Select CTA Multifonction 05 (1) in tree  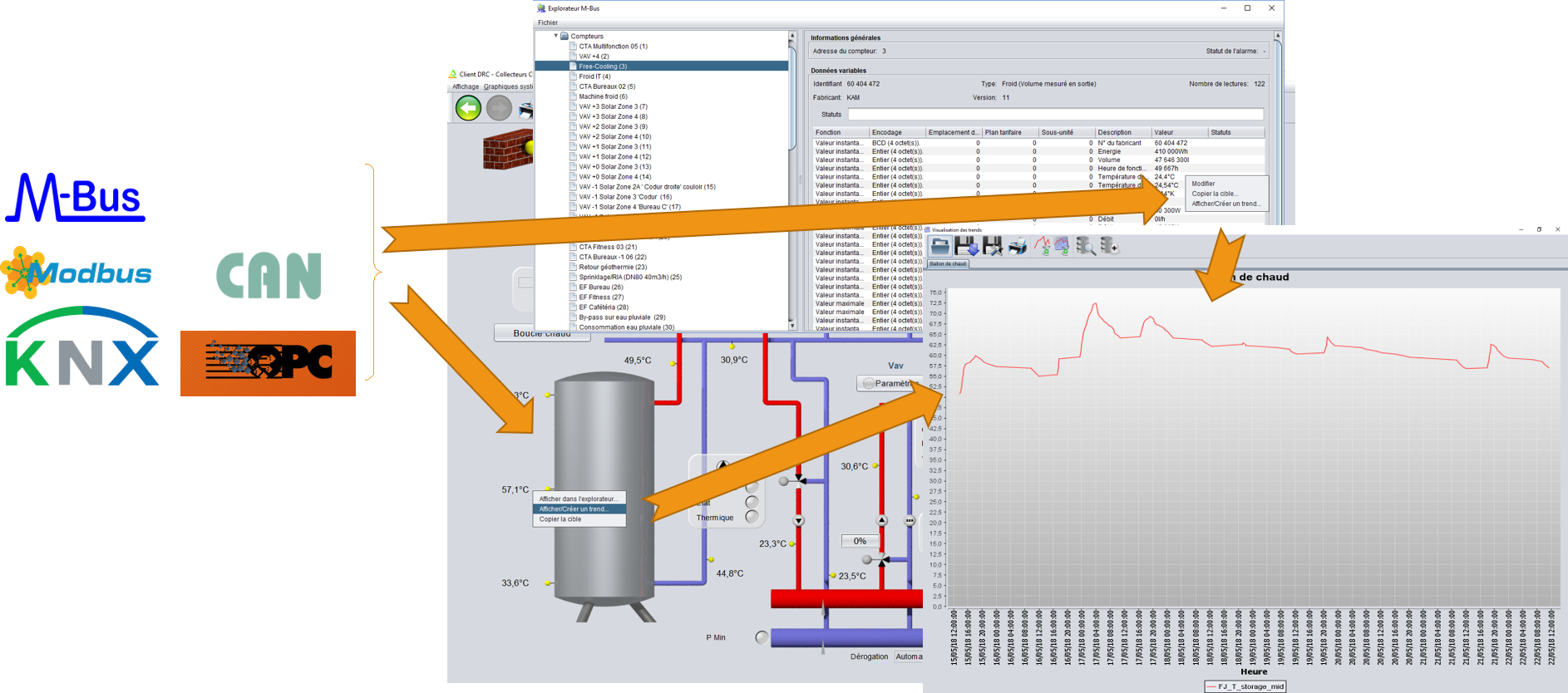[613, 47]
